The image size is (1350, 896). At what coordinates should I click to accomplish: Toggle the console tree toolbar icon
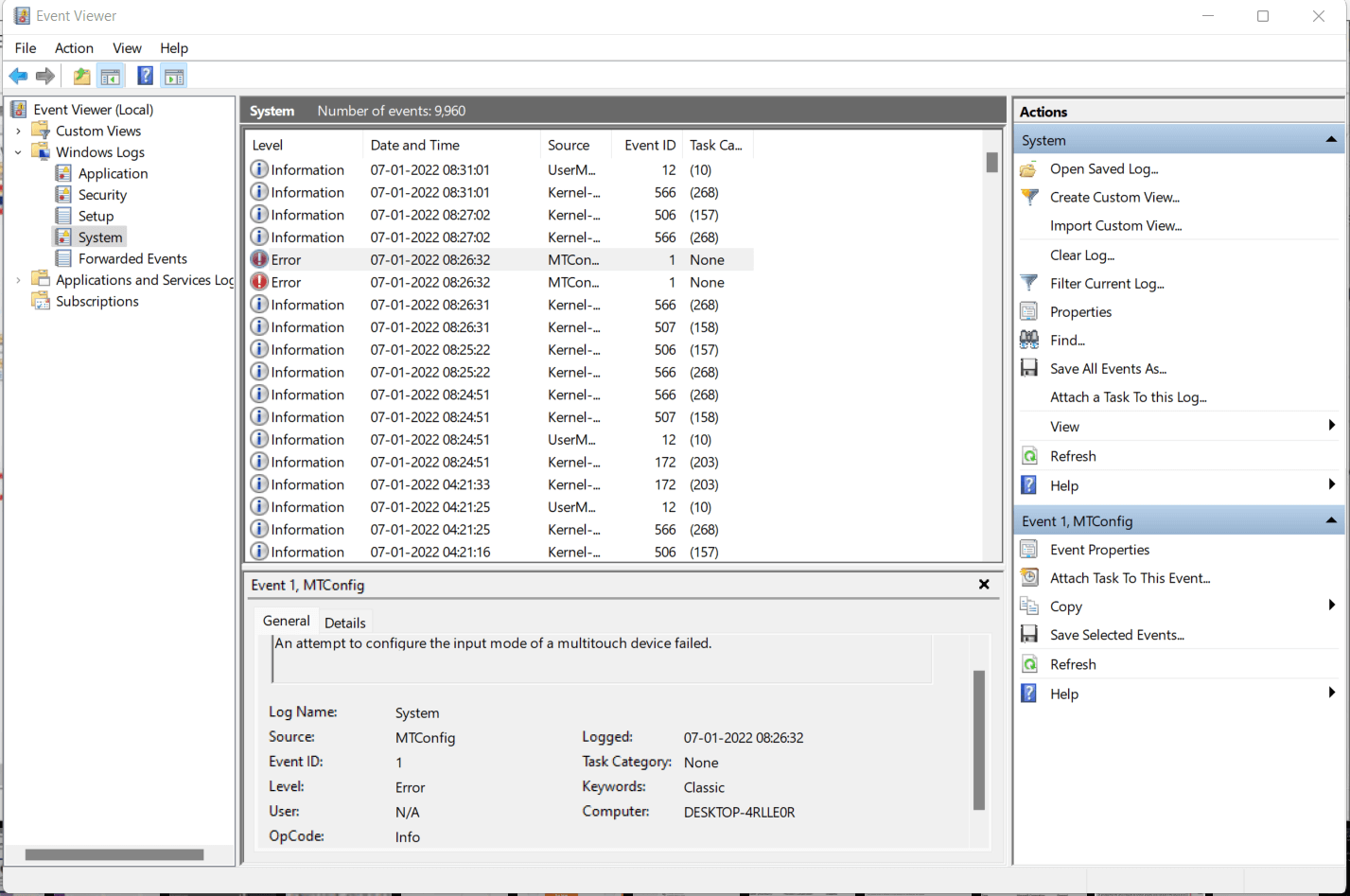pyautogui.click(x=111, y=76)
